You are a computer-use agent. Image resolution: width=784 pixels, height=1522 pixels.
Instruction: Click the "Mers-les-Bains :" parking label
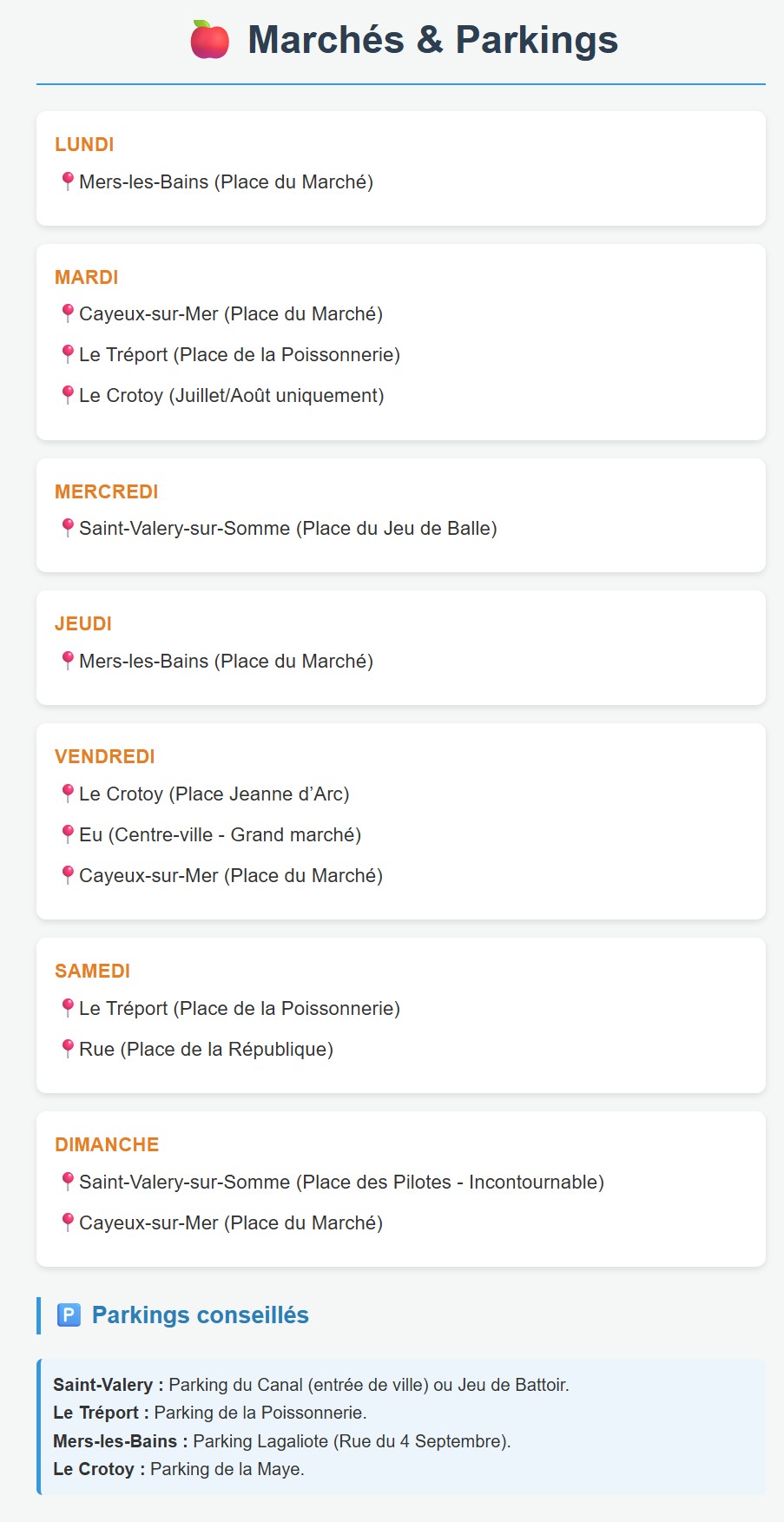120,1441
